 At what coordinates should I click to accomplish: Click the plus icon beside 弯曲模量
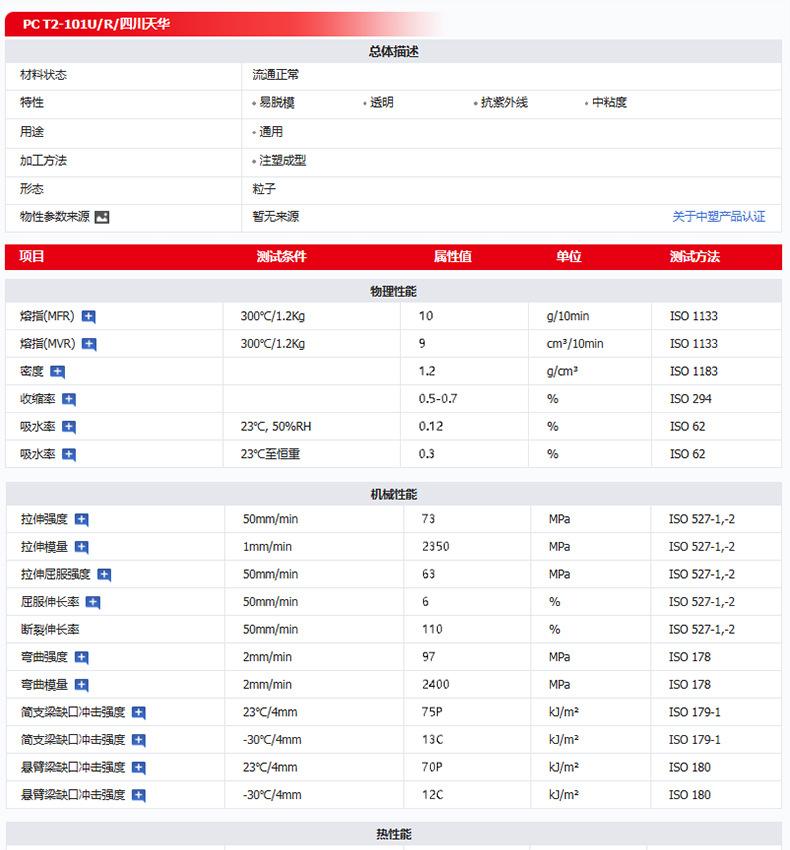82,685
